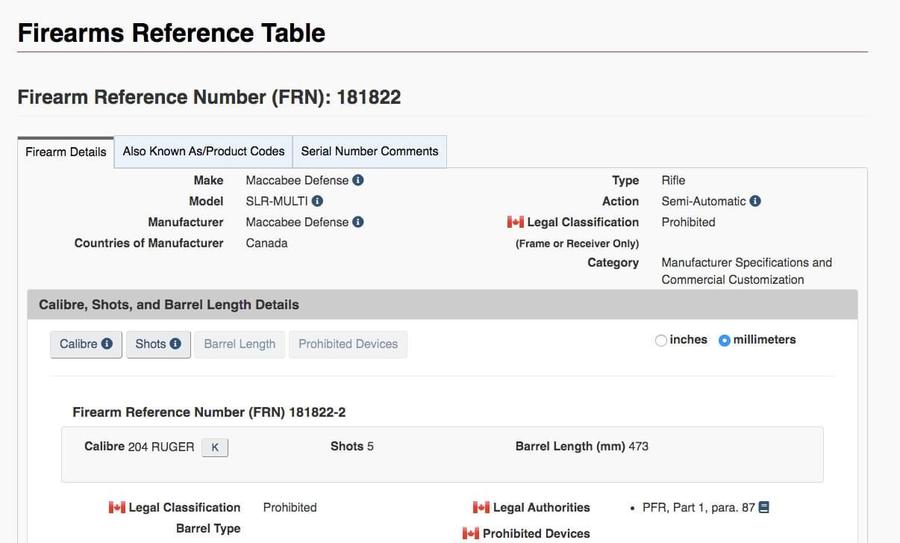Image resolution: width=900 pixels, height=543 pixels.
Task: Select the inches radio button
Action: [x=661, y=340]
